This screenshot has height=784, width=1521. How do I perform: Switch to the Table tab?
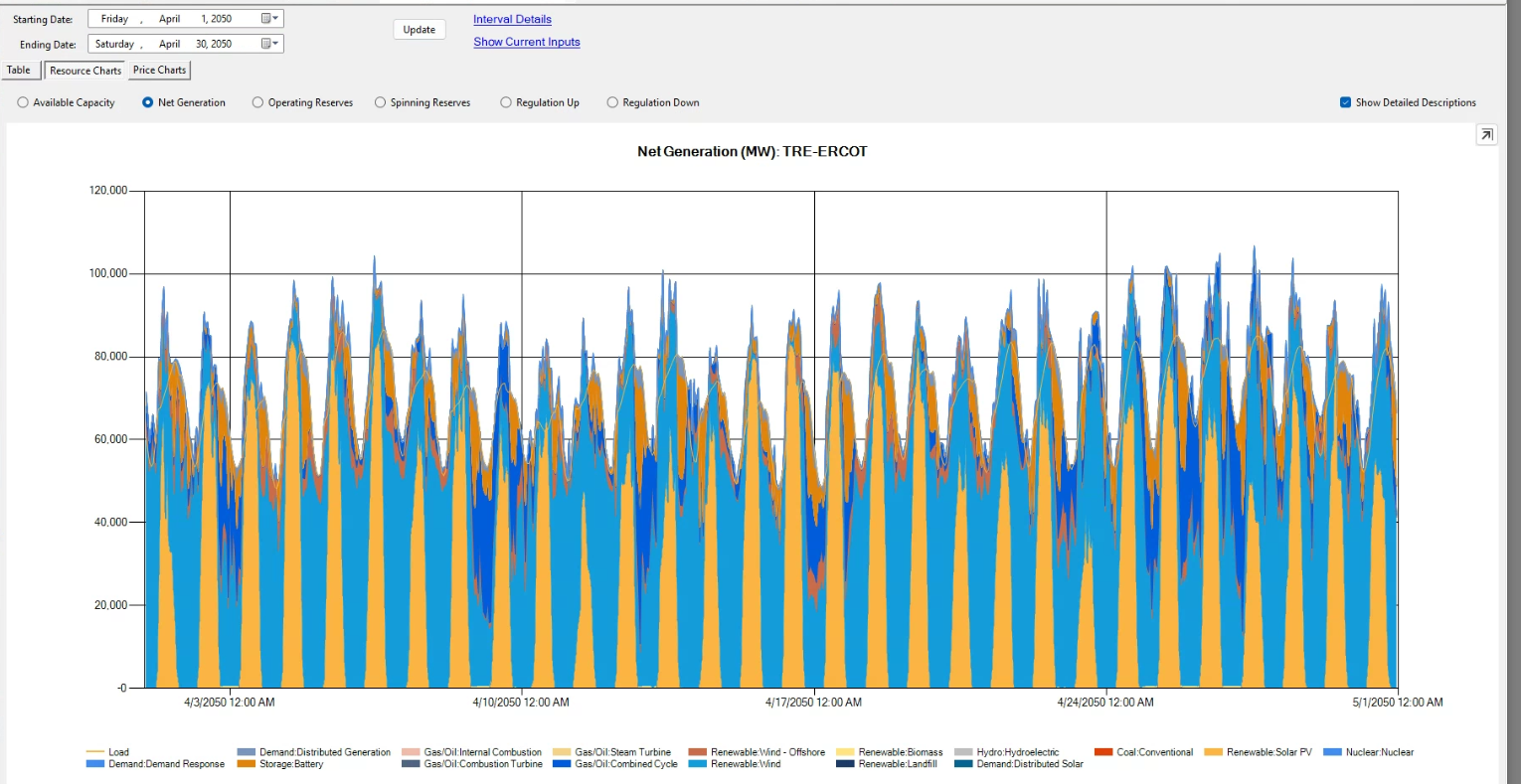pos(19,71)
